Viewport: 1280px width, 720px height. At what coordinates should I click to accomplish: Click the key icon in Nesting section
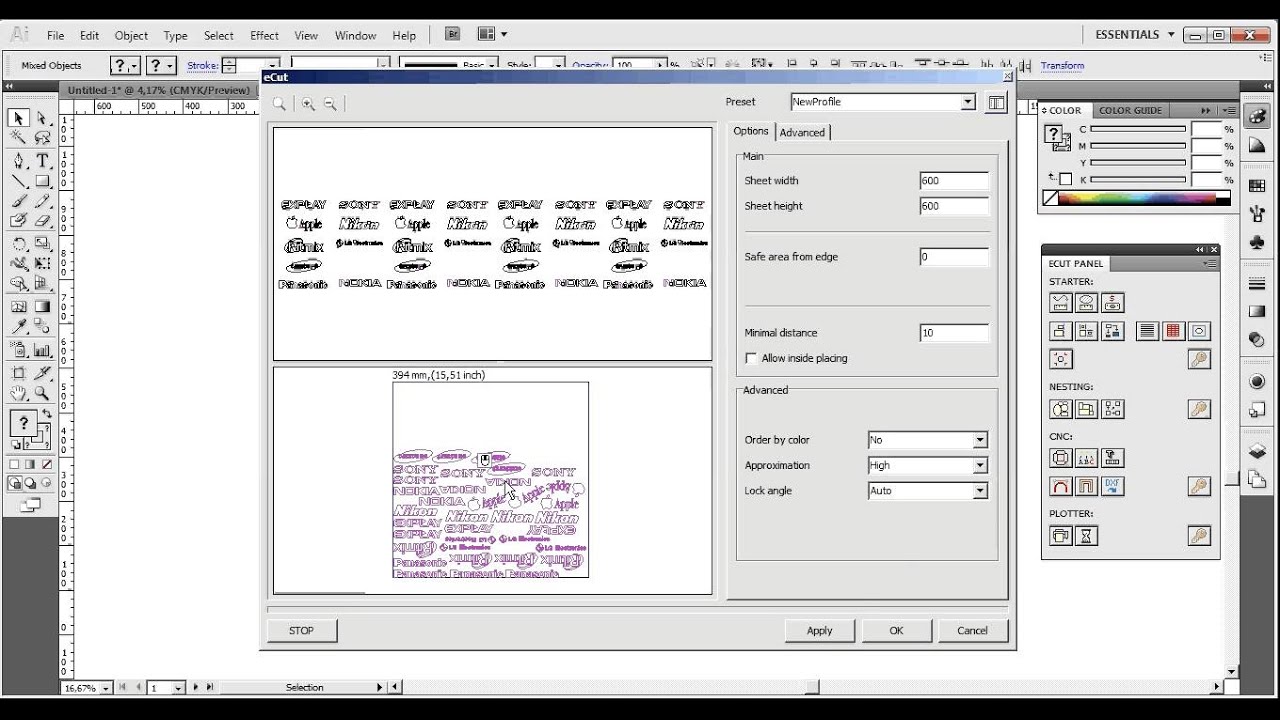coord(1199,409)
